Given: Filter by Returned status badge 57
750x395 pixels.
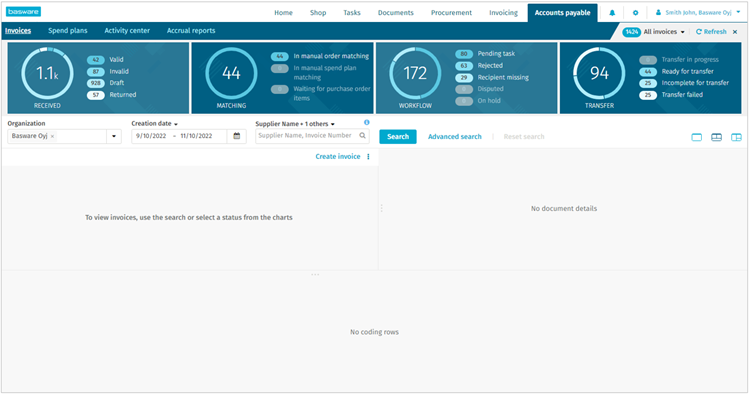Looking at the screenshot, I should 96,95.
